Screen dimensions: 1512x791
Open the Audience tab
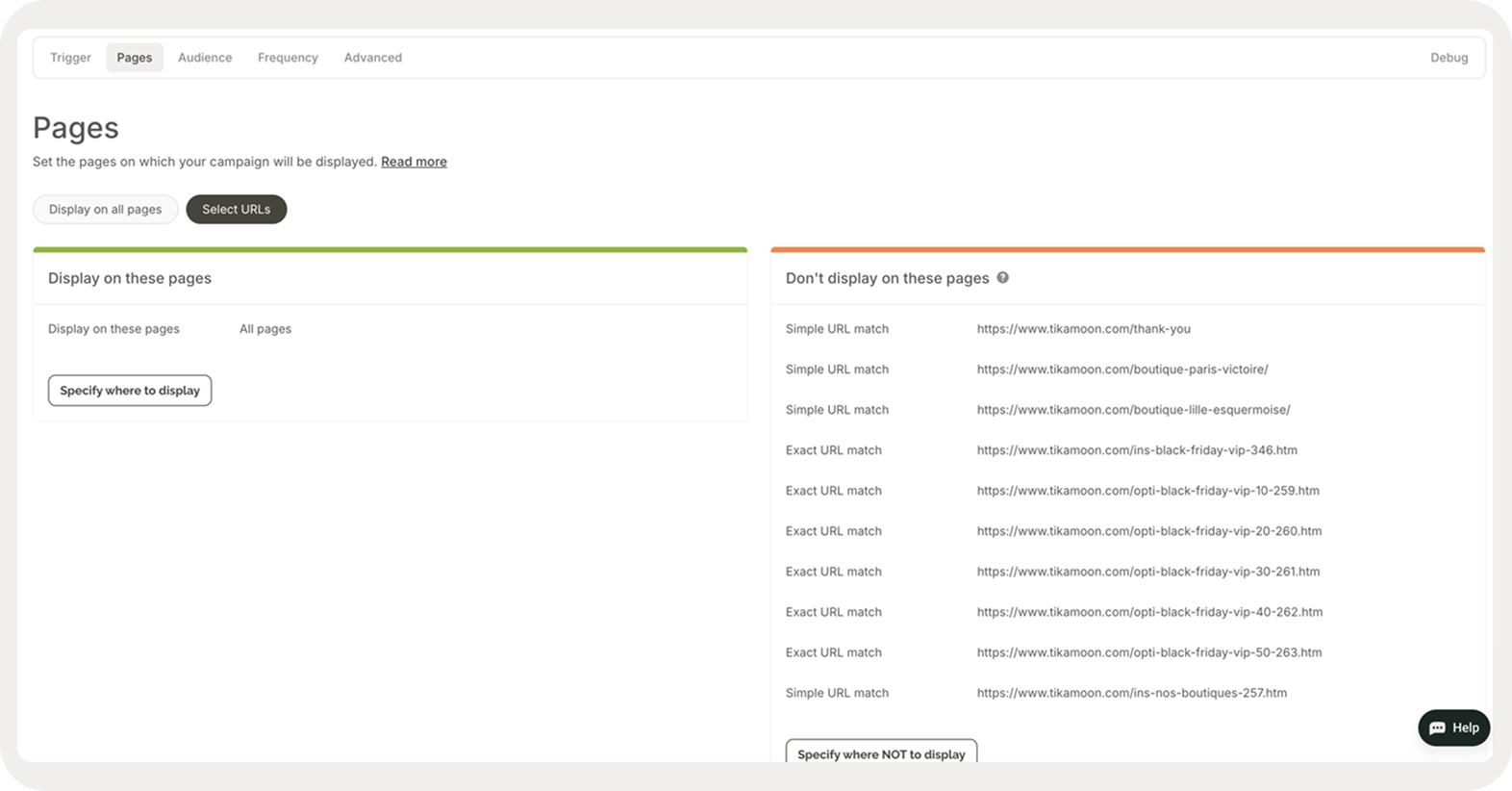click(x=205, y=58)
